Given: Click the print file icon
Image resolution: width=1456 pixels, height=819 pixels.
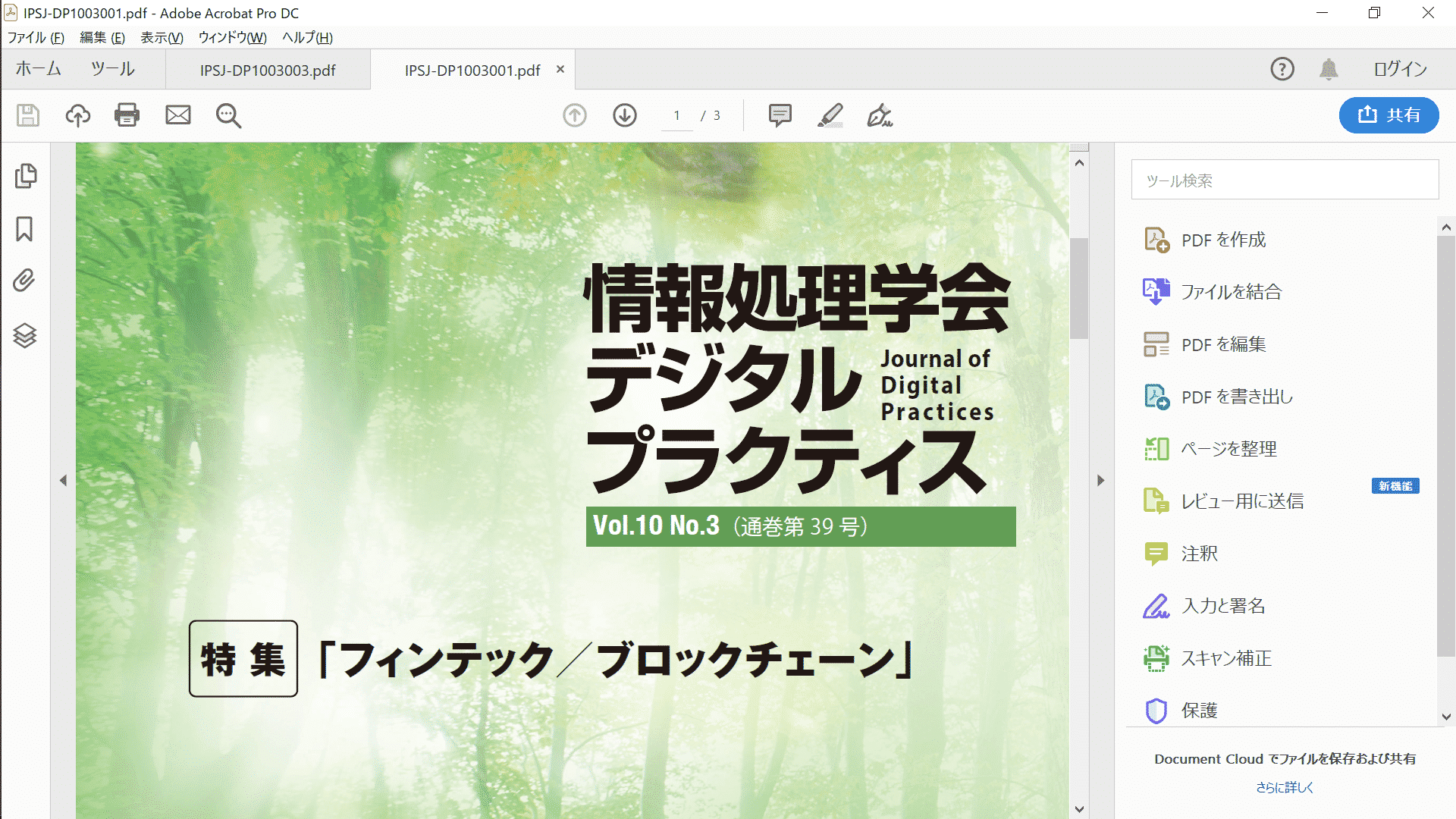Looking at the screenshot, I should click(127, 115).
